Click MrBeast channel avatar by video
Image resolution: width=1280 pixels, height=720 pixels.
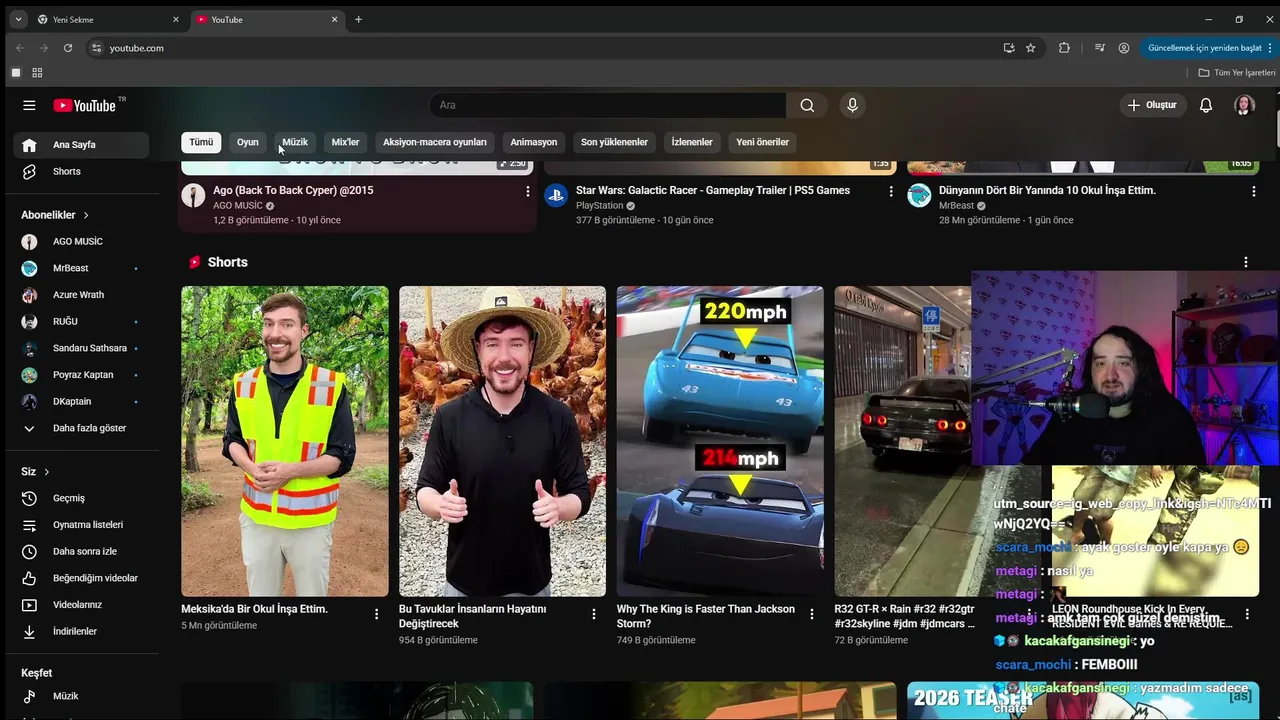[x=919, y=195]
